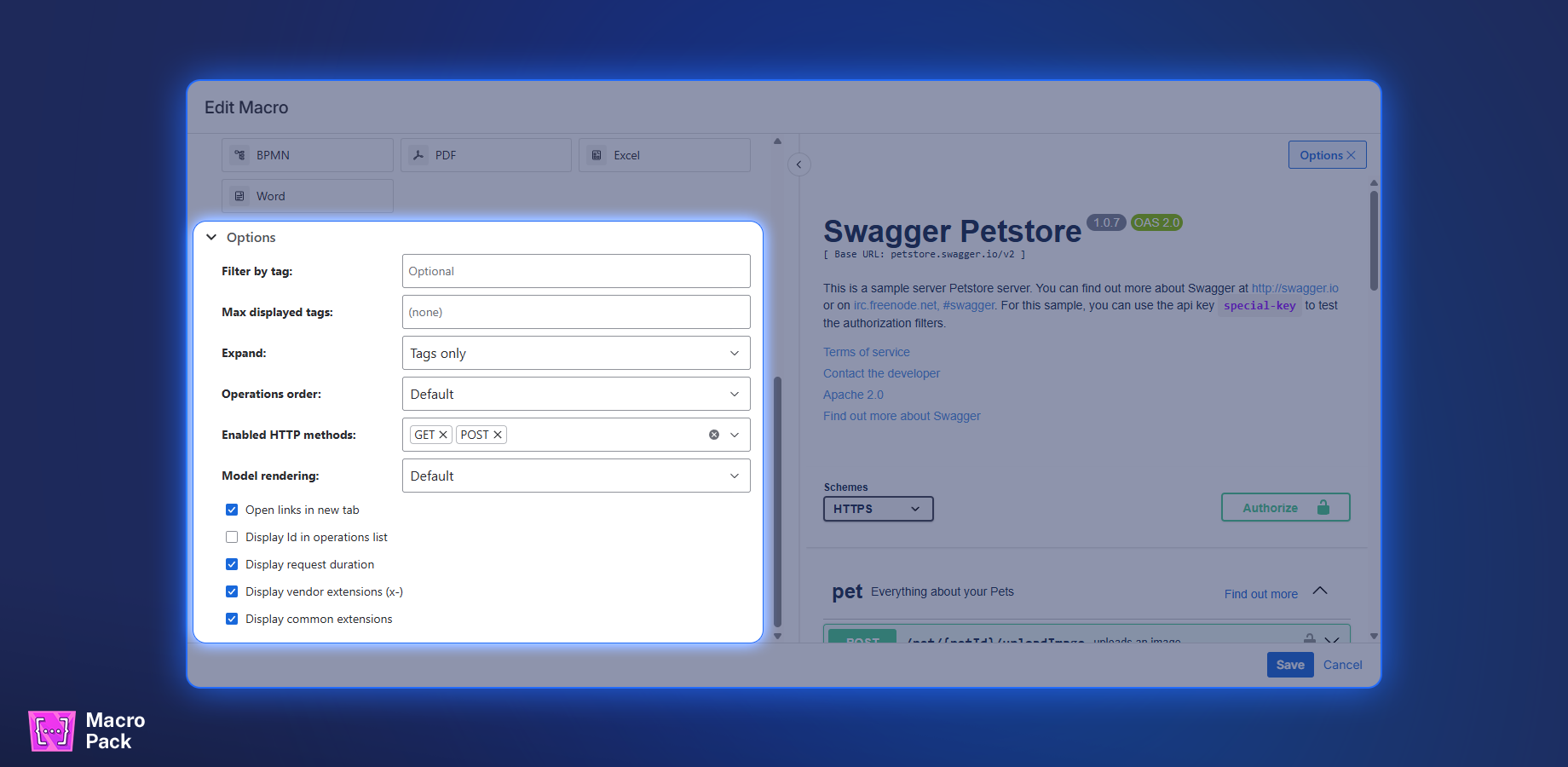Image resolution: width=1568 pixels, height=767 pixels.
Task: Click the special-key code text
Action: (1260, 306)
